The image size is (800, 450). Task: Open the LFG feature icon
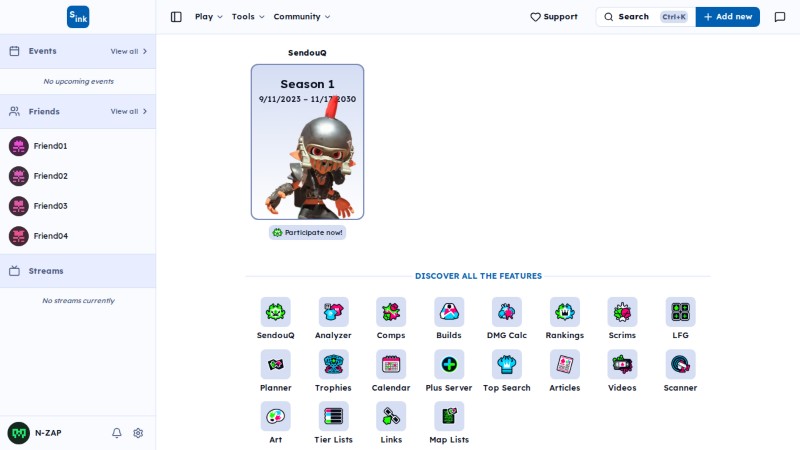[680, 312]
